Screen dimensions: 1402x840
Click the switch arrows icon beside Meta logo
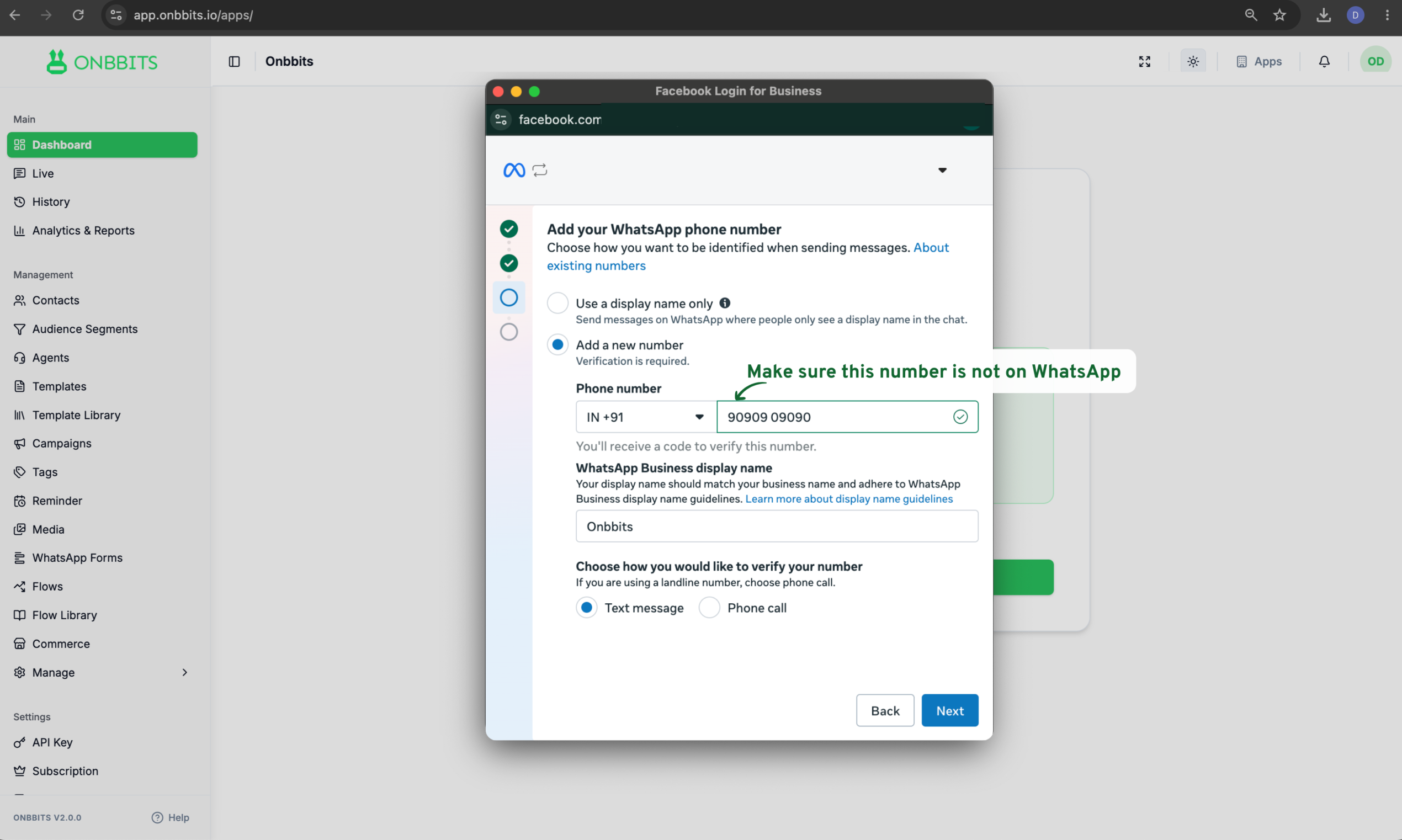tap(540, 170)
